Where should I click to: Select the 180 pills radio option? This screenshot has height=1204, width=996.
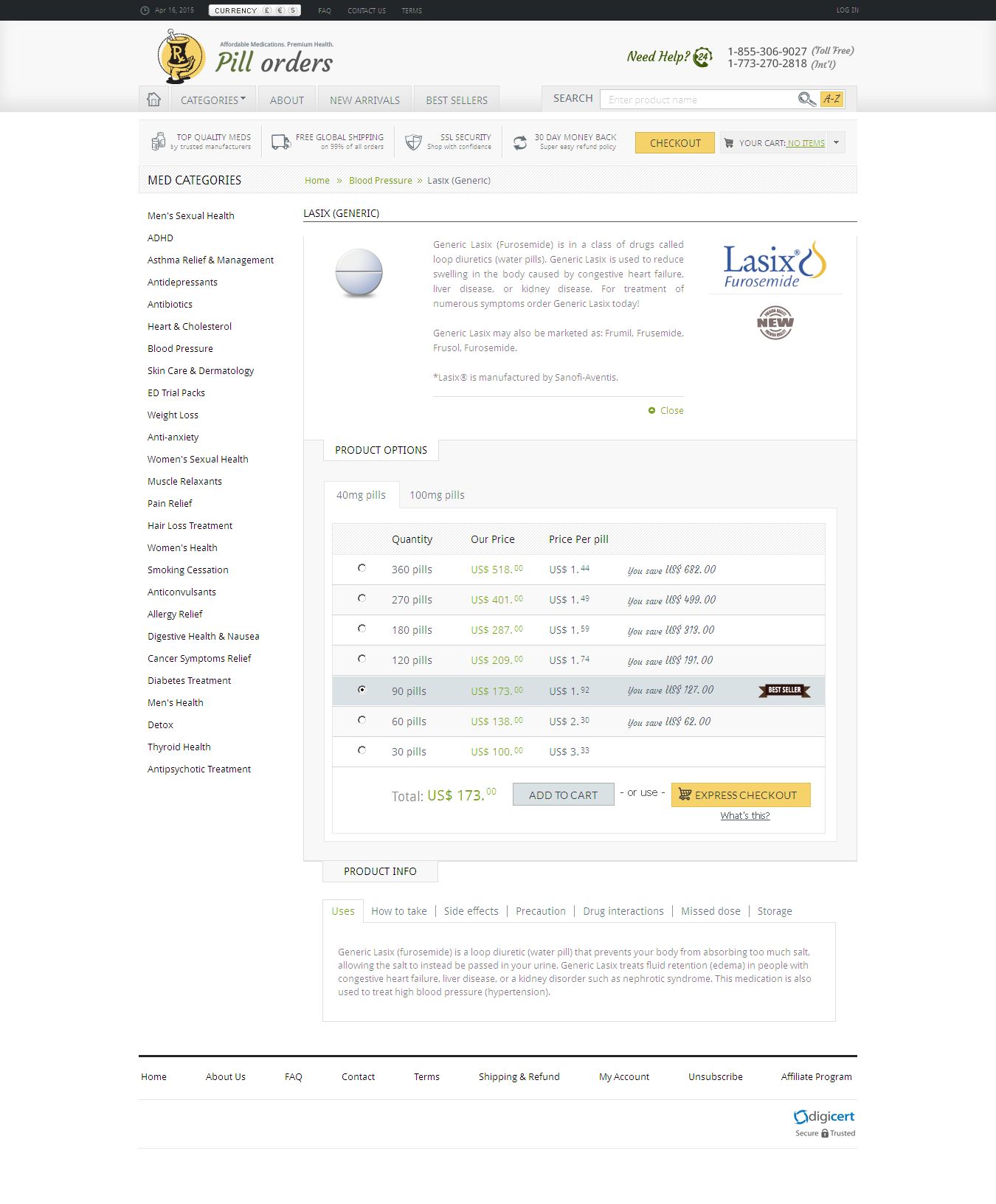[x=362, y=629]
